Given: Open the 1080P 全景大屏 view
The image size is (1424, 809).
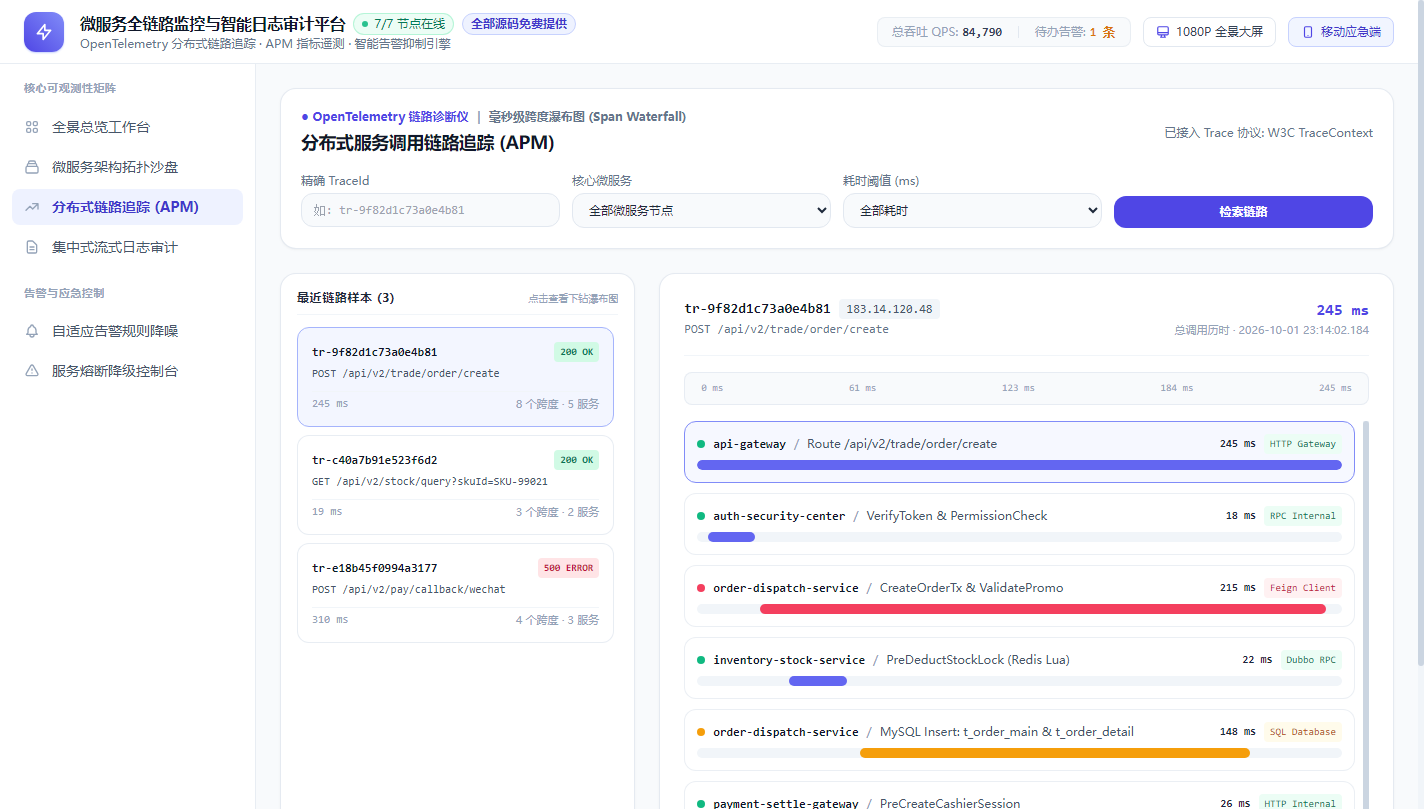Looking at the screenshot, I should (x=1209, y=32).
